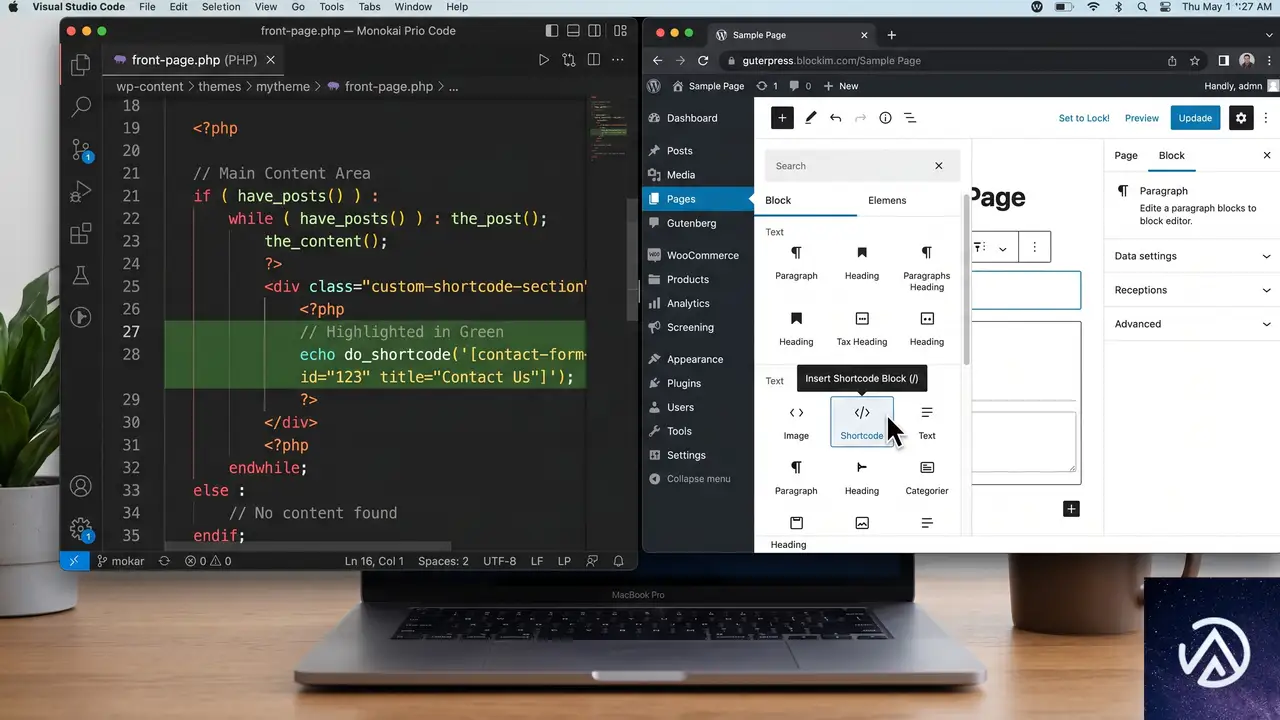Open Search in VS Code activity bar

(81, 106)
